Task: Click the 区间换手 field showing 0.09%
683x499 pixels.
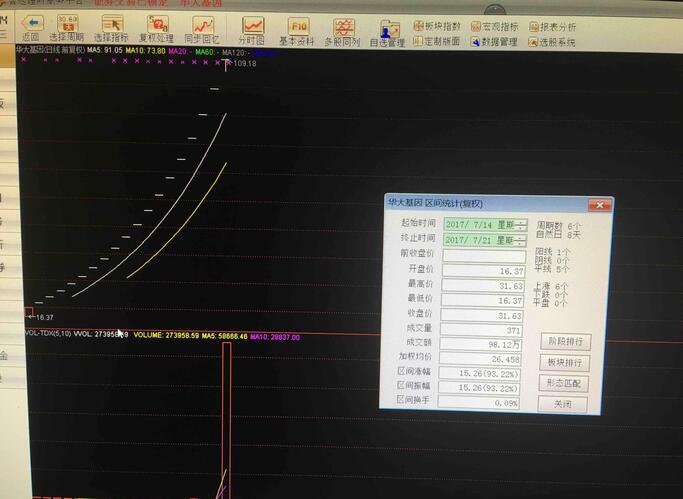Action: pos(479,403)
